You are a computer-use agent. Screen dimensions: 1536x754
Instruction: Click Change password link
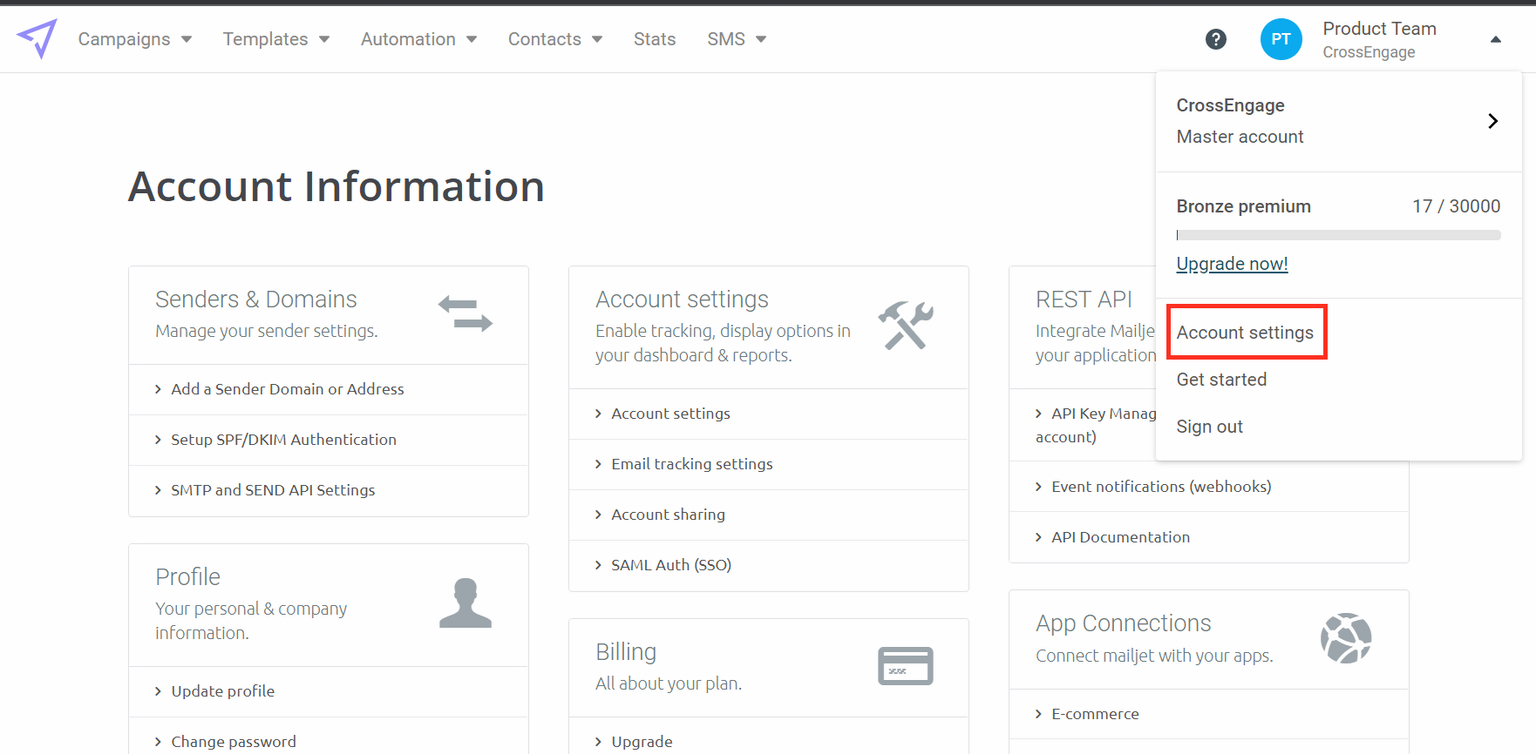pyautogui.click(x=234, y=742)
